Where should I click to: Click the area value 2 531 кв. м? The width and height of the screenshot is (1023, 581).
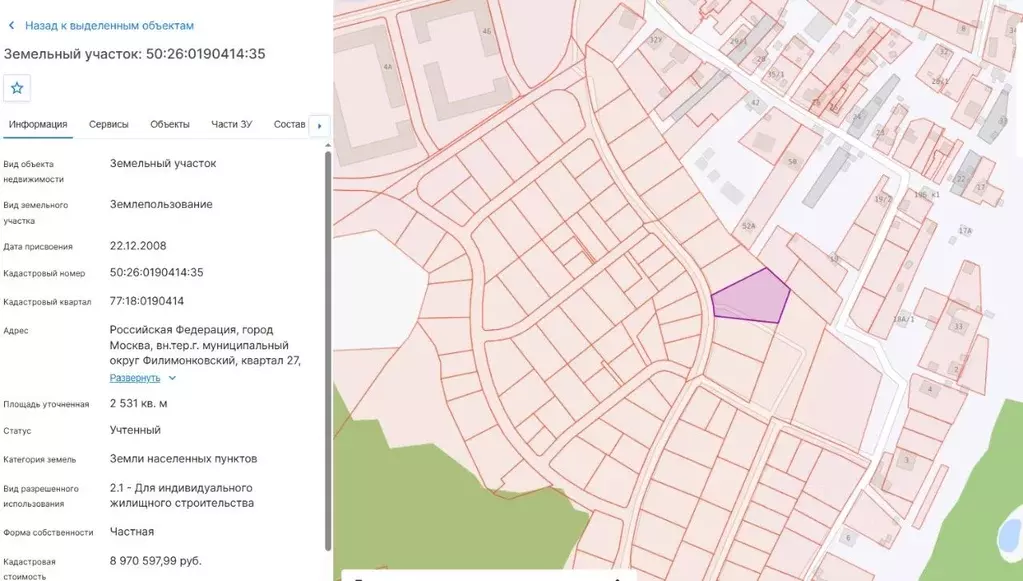click(x=138, y=404)
